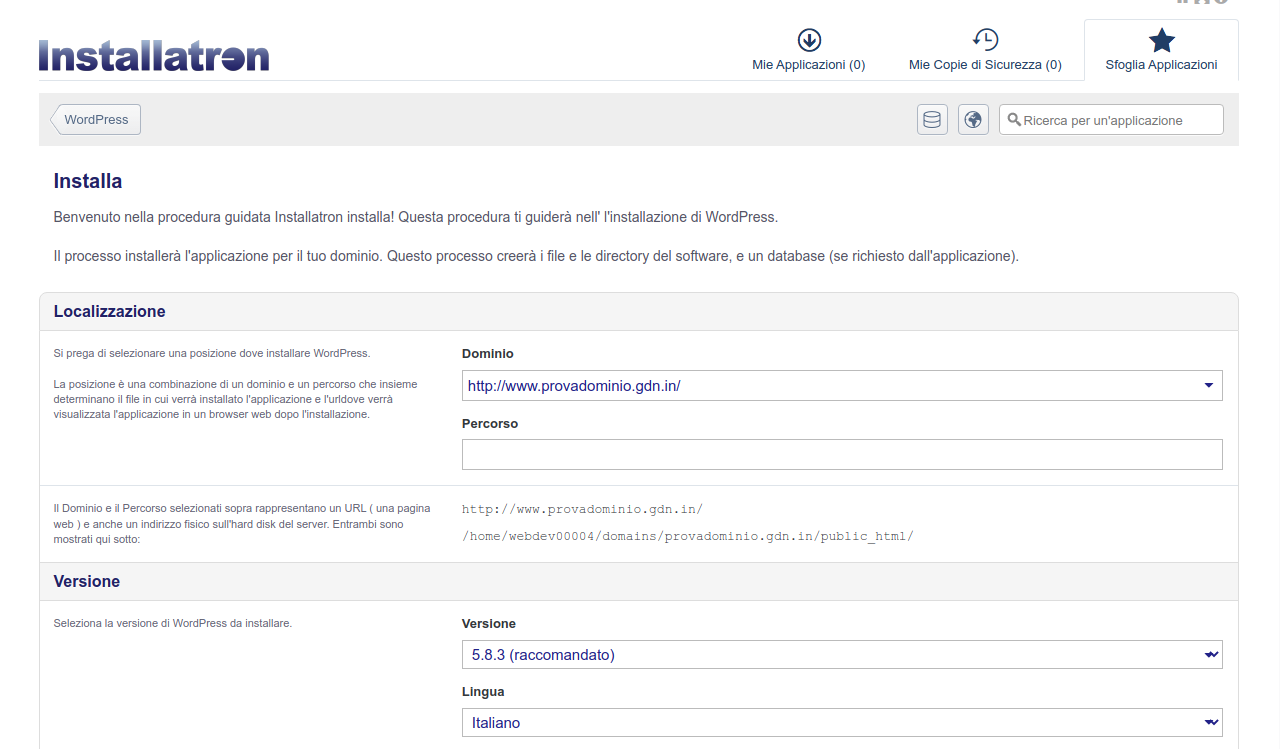Click the Installatron logo

point(154,55)
